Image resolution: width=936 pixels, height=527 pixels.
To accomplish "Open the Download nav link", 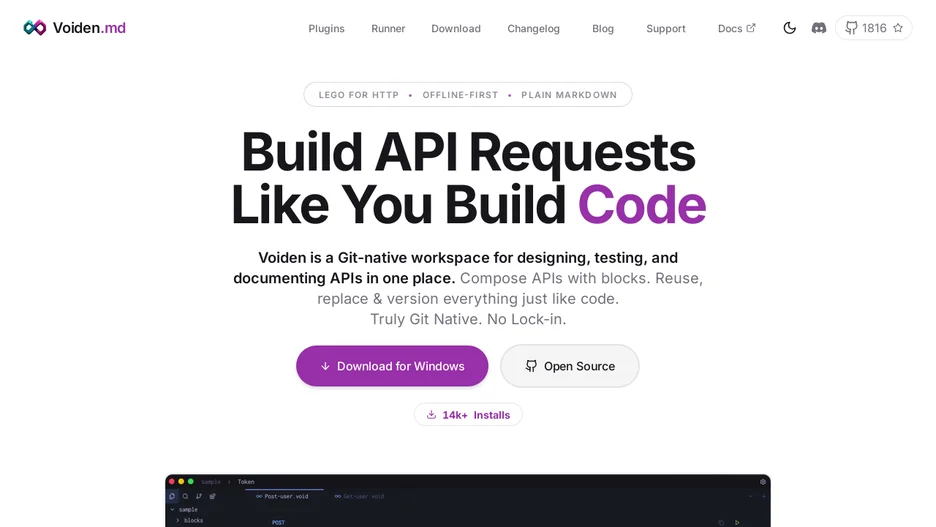I will click(456, 29).
